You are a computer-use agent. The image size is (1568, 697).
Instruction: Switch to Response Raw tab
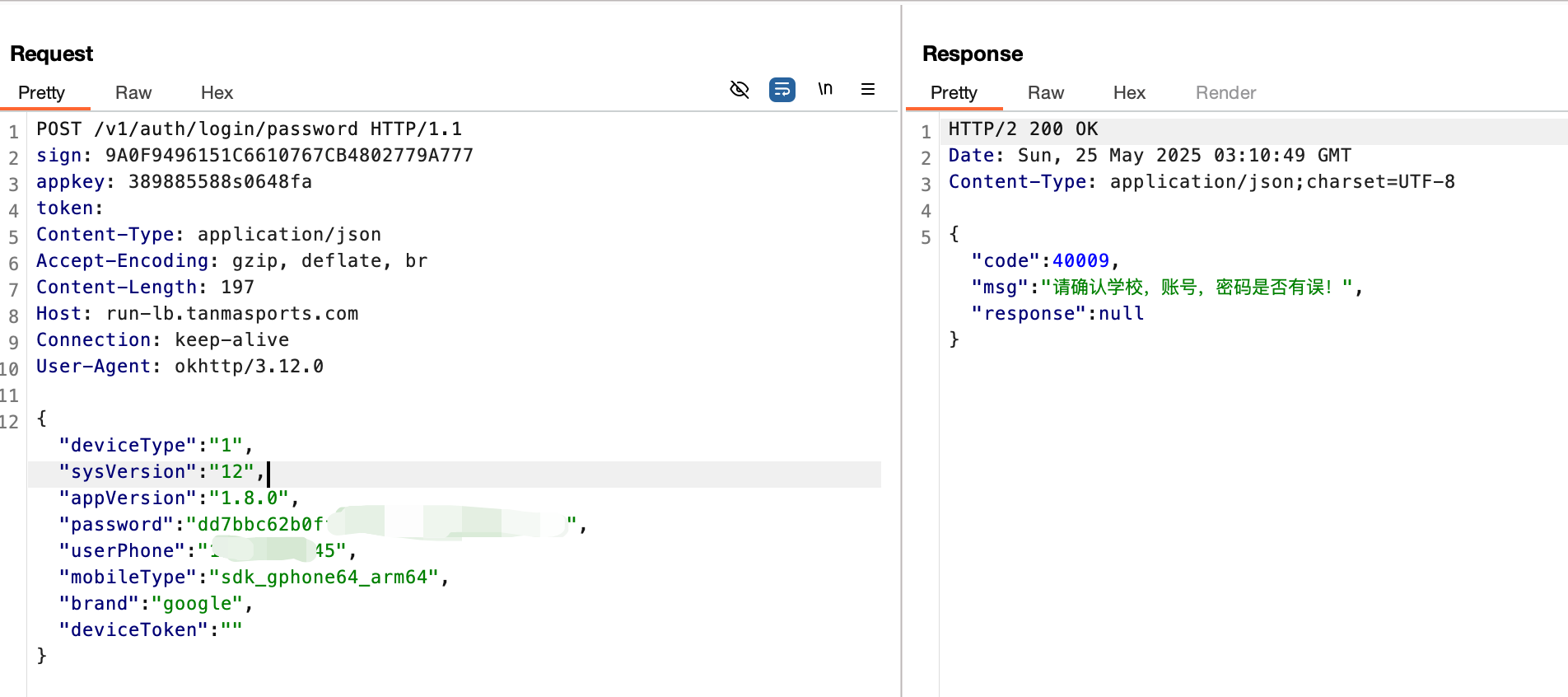1046,93
